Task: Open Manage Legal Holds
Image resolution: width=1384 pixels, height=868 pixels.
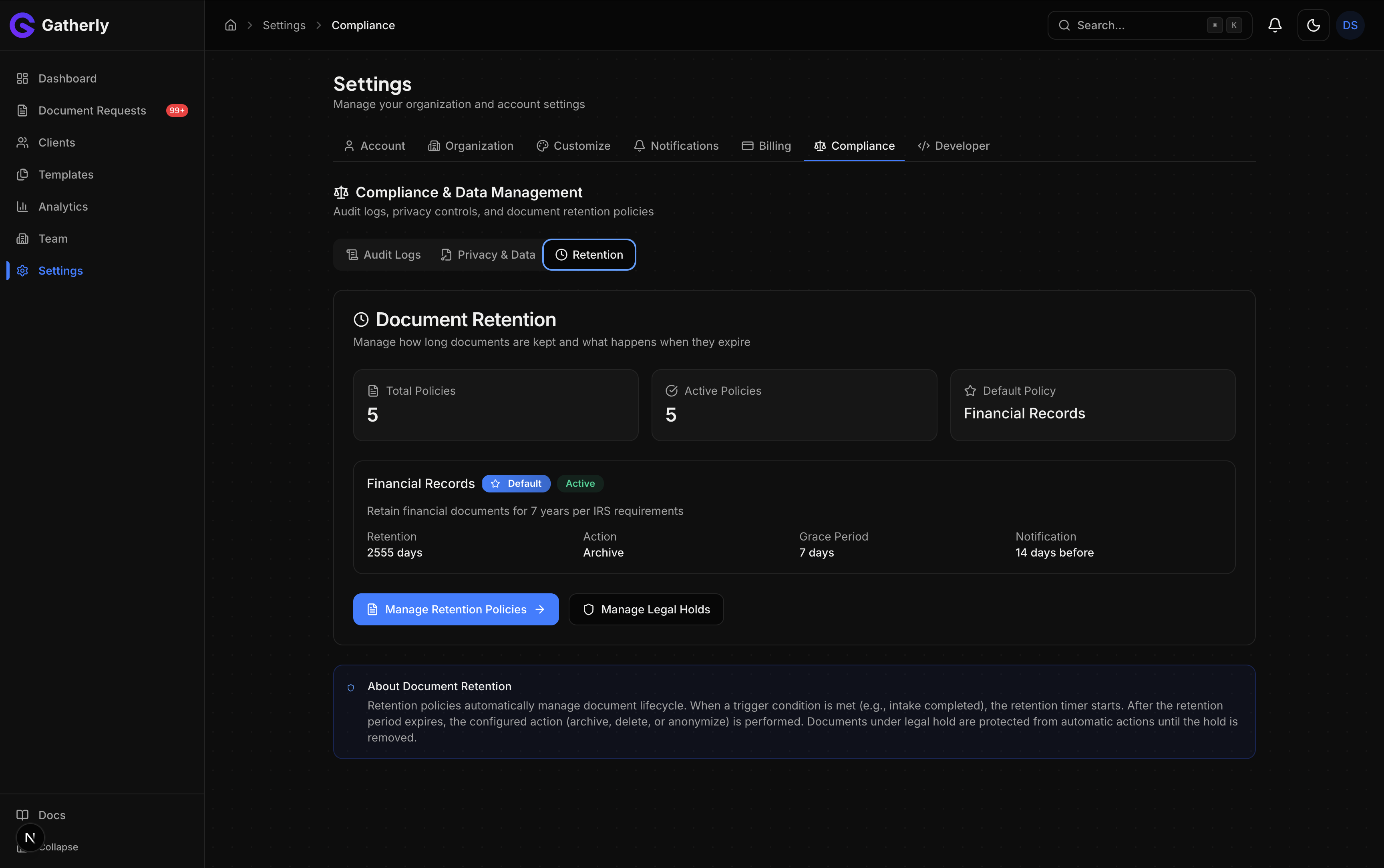Action: (645, 609)
